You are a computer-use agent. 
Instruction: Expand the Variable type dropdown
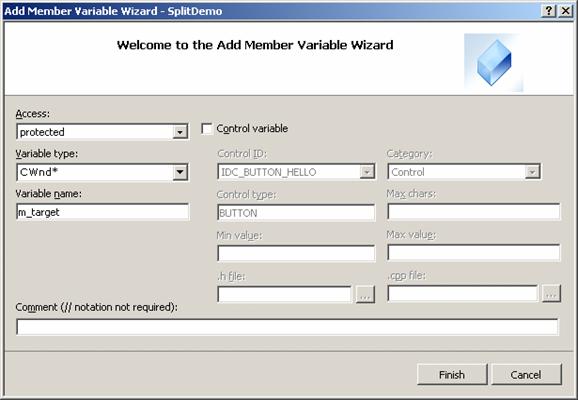pos(180,172)
